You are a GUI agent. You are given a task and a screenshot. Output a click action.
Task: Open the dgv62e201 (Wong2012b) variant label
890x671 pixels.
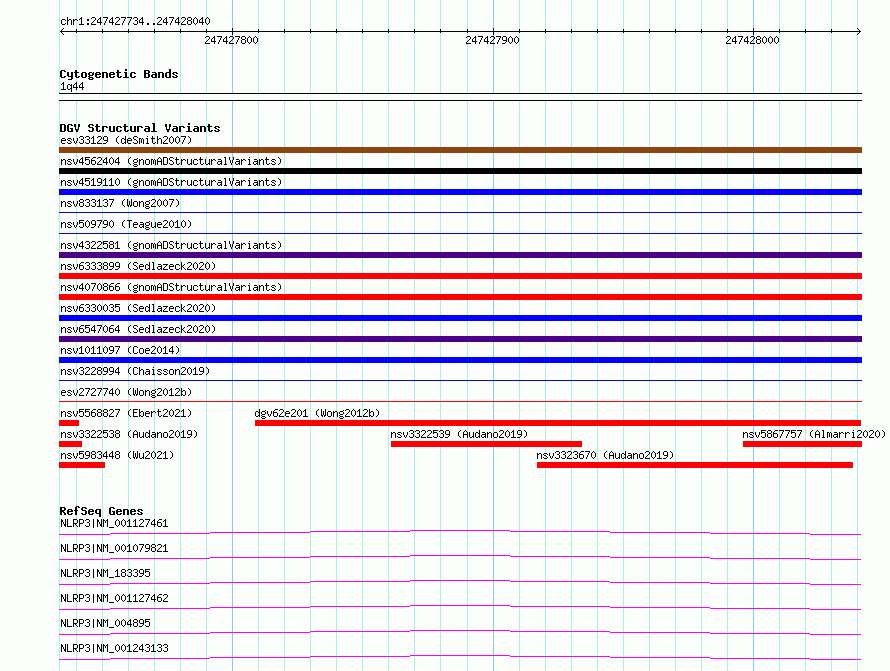[317, 413]
